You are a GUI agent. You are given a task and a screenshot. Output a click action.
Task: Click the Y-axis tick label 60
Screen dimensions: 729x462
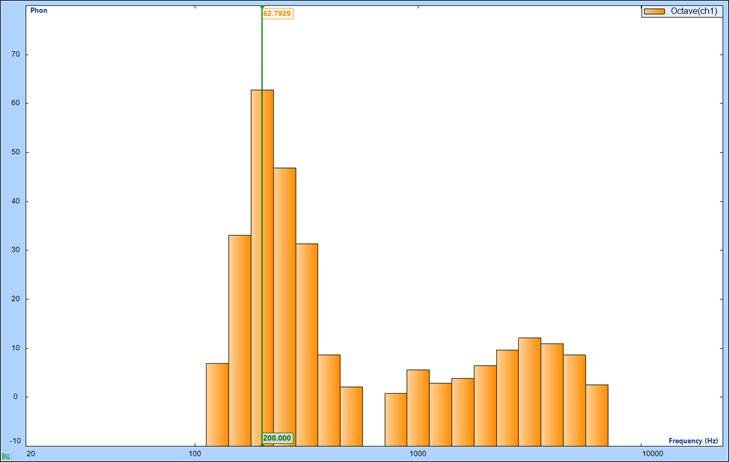coord(16,103)
